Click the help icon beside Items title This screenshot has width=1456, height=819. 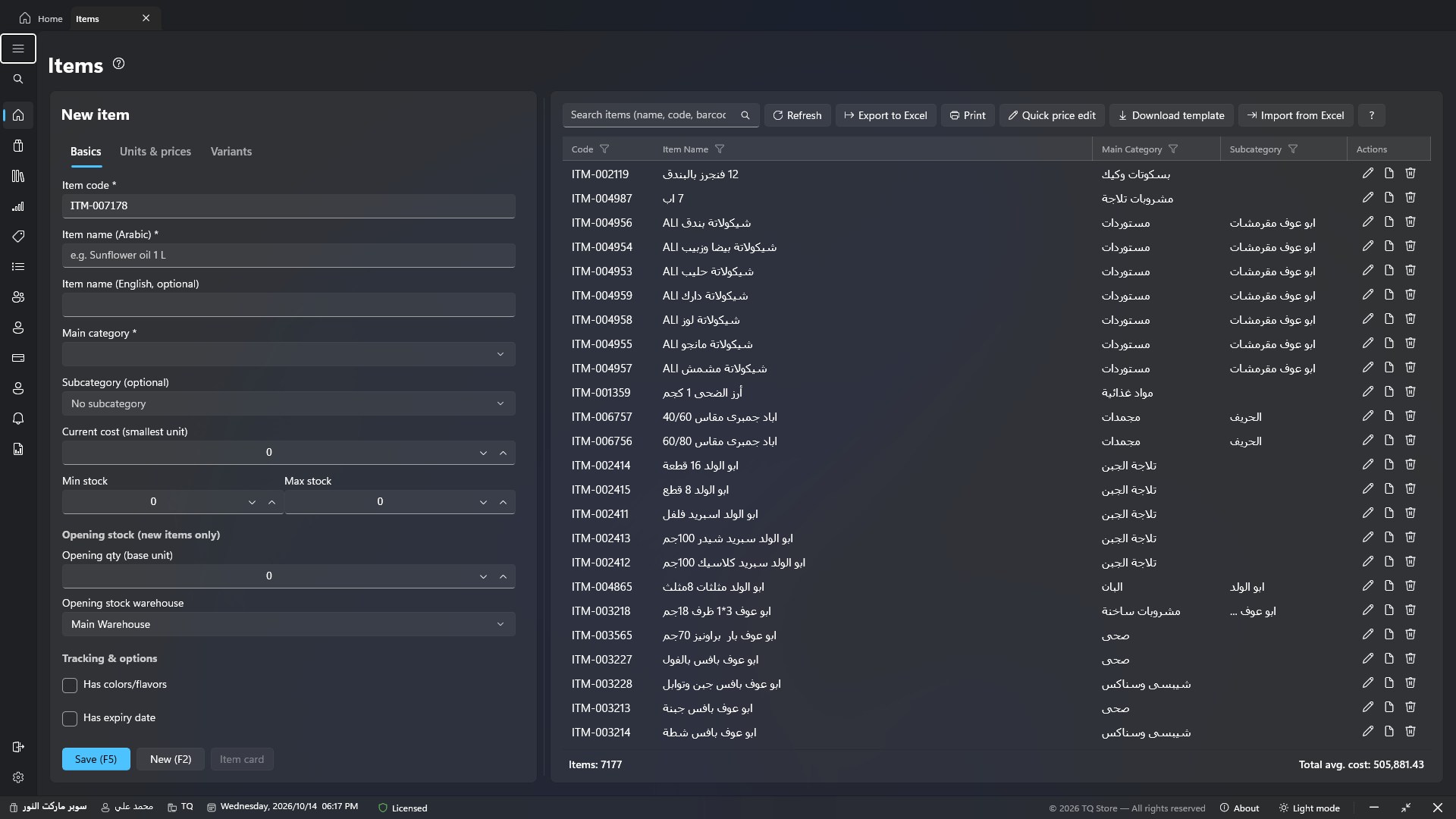[118, 64]
